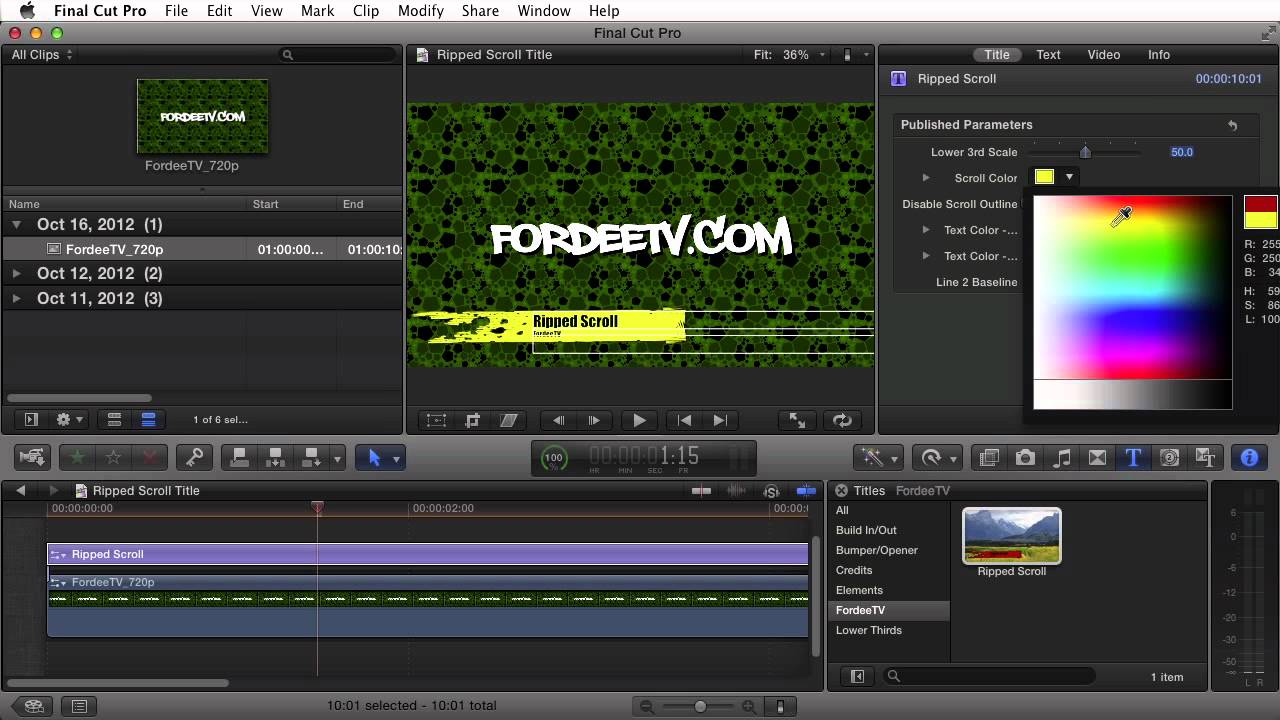Open the Enhancements magic wand menu
Viewport: 1280px width, 720px height.
(x=878, y=457)
